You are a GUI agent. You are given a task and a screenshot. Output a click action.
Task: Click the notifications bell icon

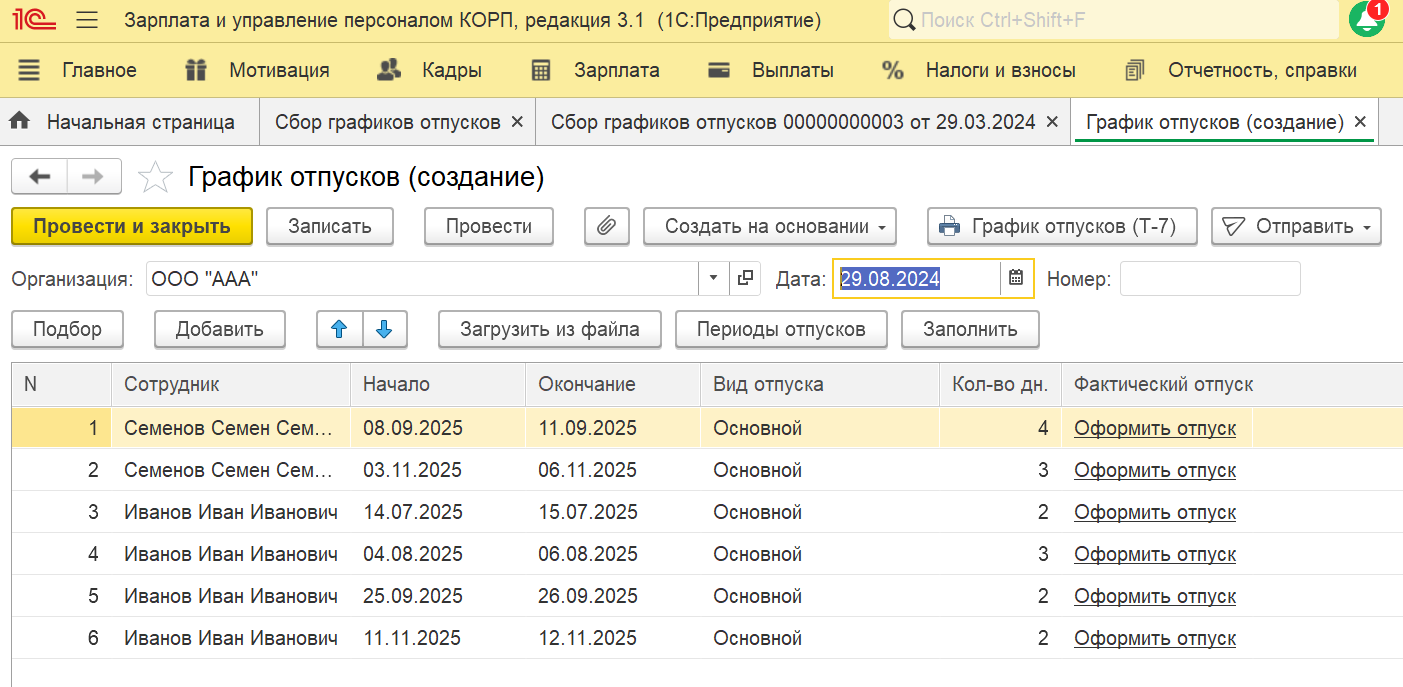point(1366,20)
